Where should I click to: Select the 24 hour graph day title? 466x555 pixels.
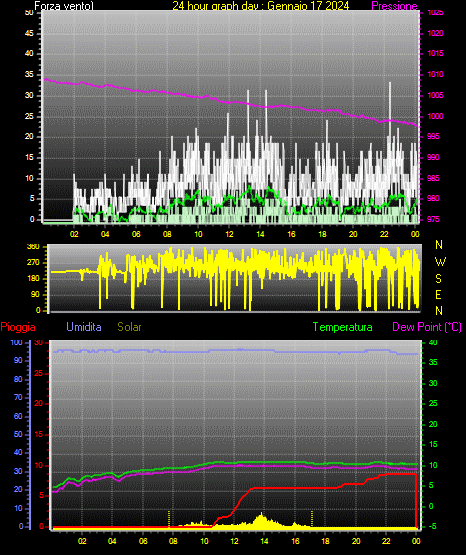click(261, 6)
